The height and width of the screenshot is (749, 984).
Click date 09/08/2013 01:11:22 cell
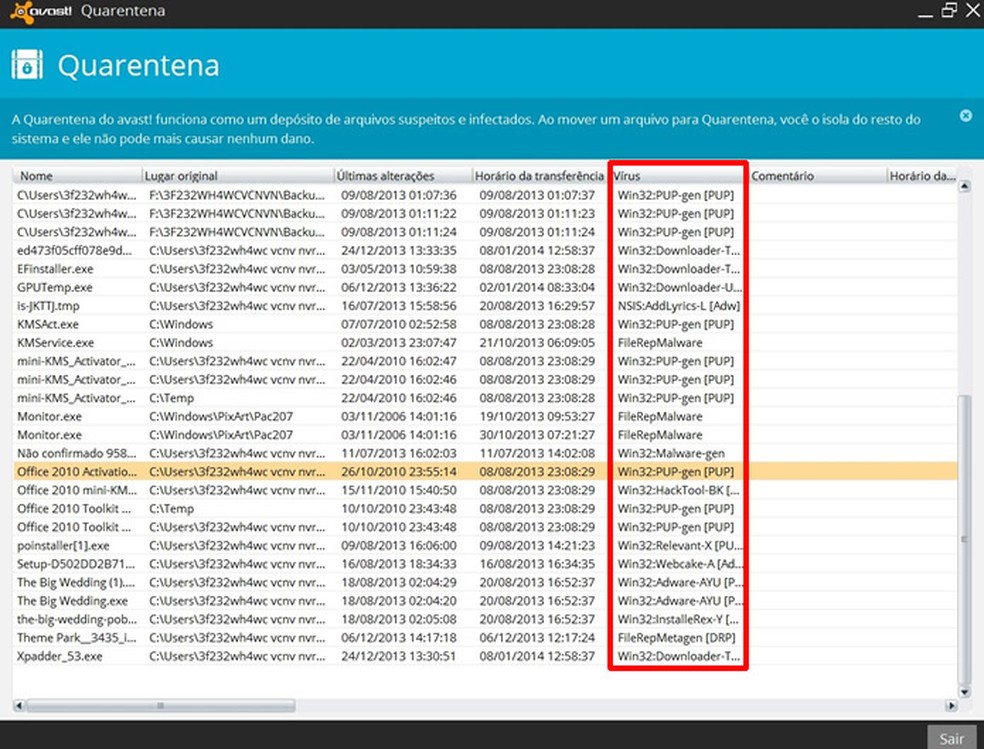coord(399,213)
